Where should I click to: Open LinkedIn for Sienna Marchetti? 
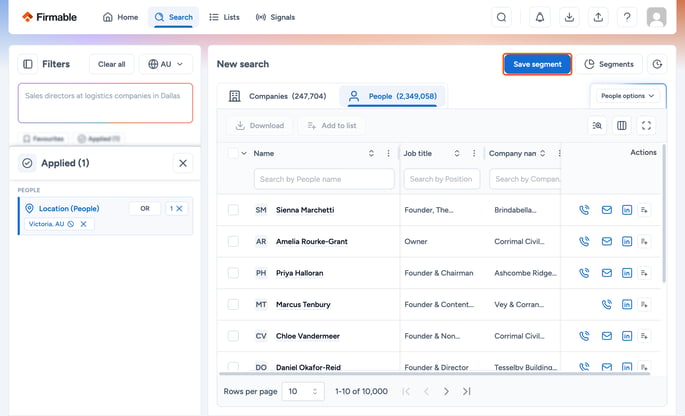tap(627, 210)
